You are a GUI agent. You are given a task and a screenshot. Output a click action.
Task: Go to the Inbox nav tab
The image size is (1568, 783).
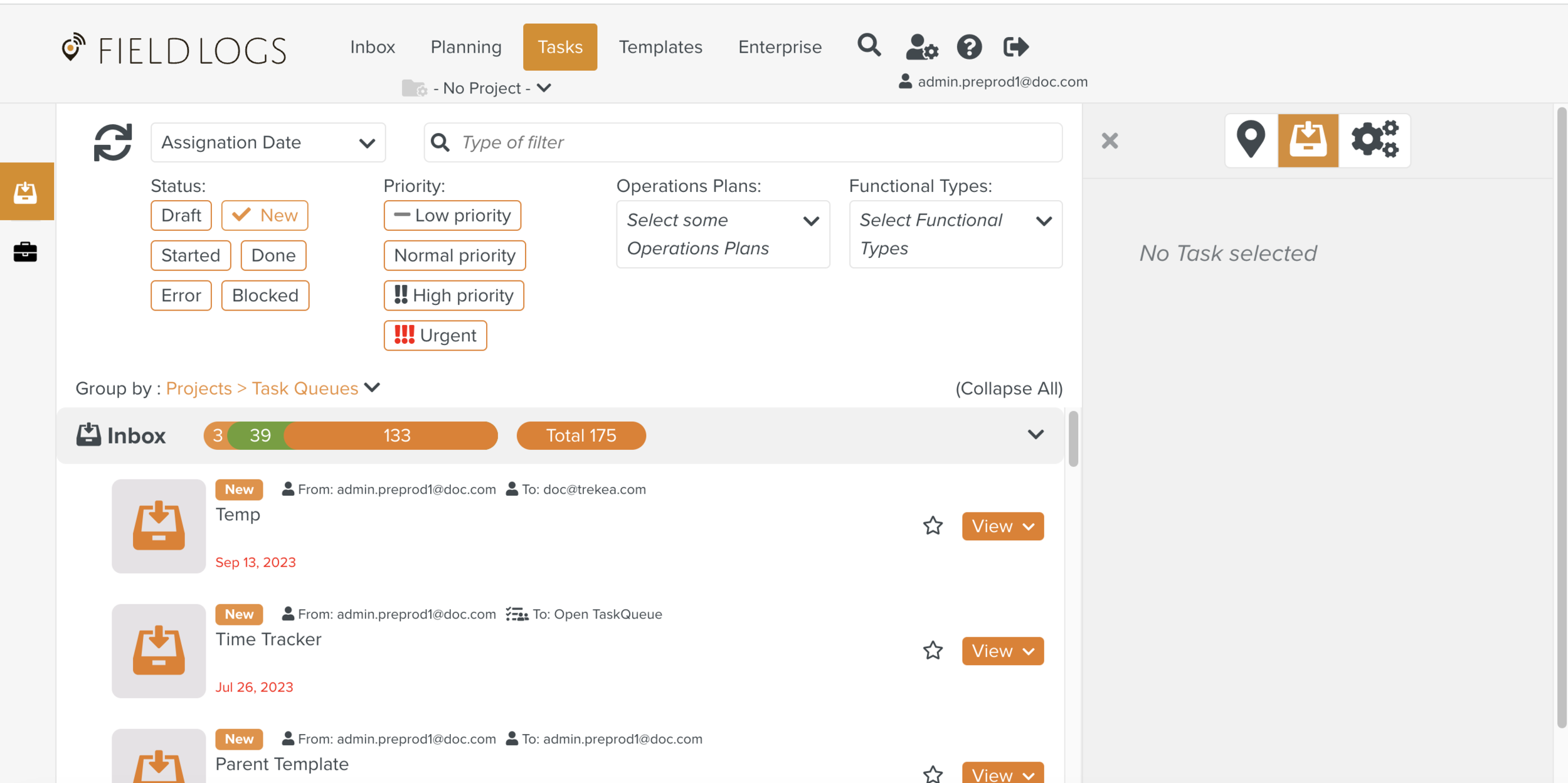coord(373,47)
